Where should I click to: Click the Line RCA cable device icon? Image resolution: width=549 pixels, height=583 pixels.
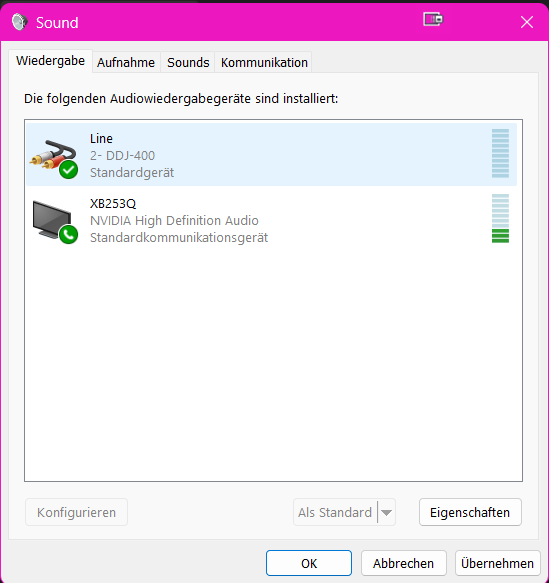[53, 158]
